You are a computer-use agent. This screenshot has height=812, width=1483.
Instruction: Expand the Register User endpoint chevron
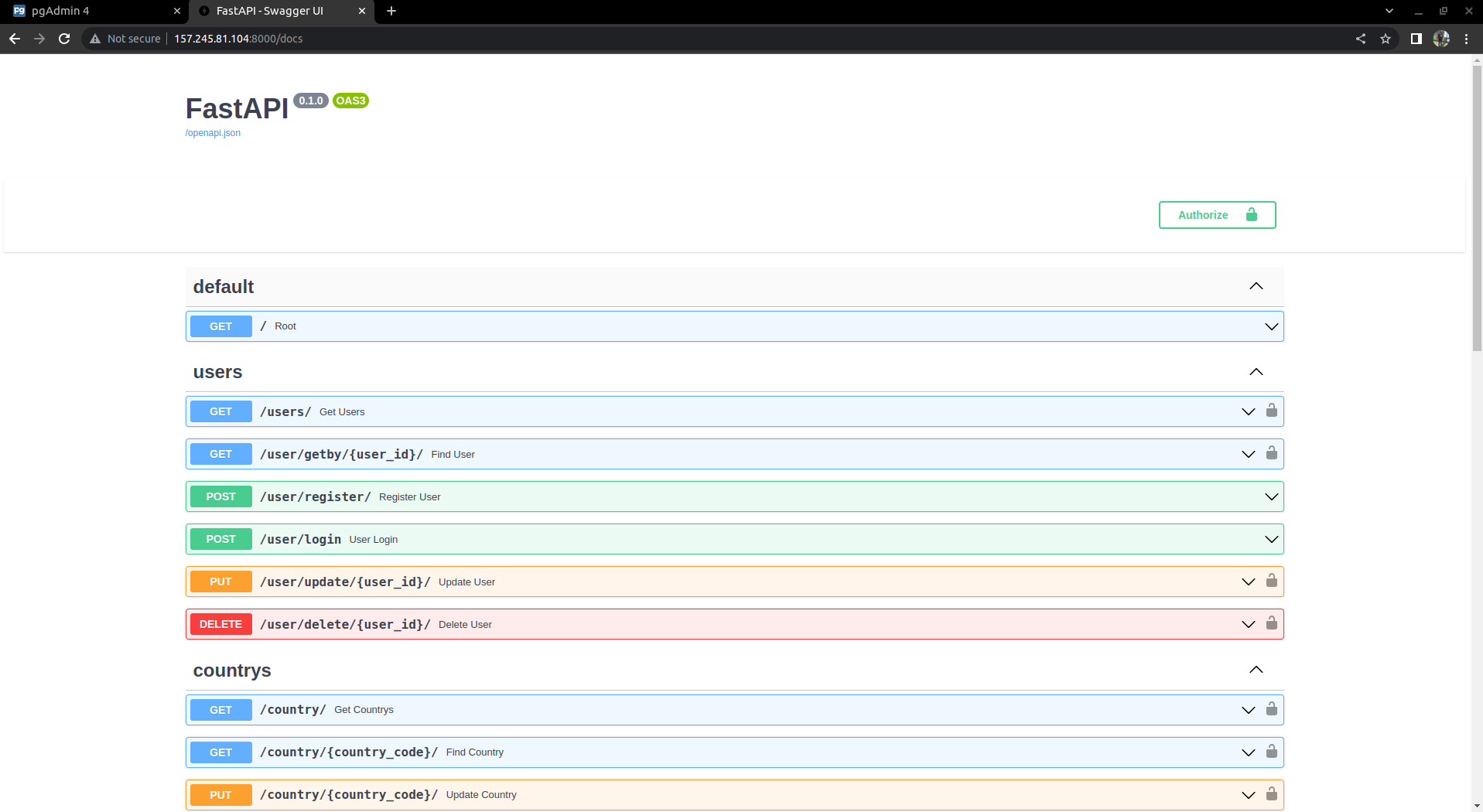point(1272,496)
